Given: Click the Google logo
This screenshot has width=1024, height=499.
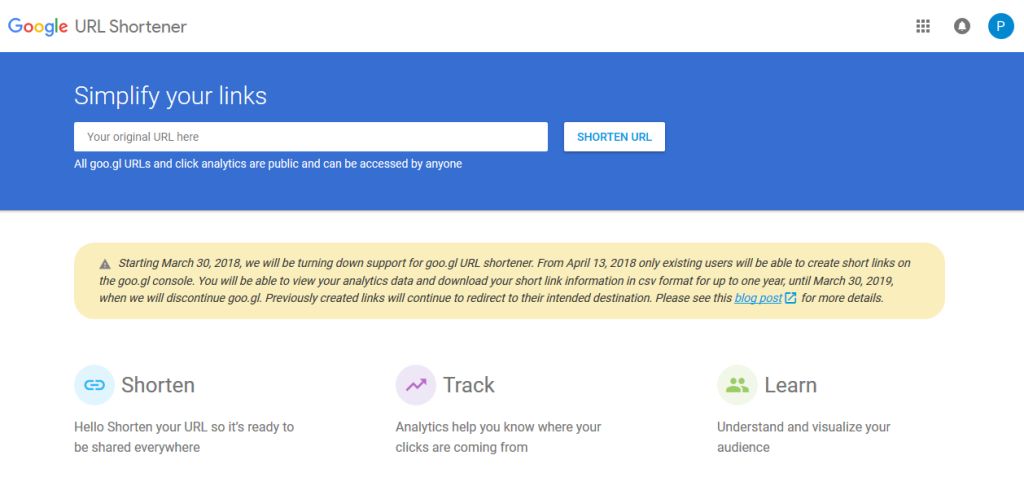Looking at the screenshot, I should pyautogui.click(x=38, y=26).
